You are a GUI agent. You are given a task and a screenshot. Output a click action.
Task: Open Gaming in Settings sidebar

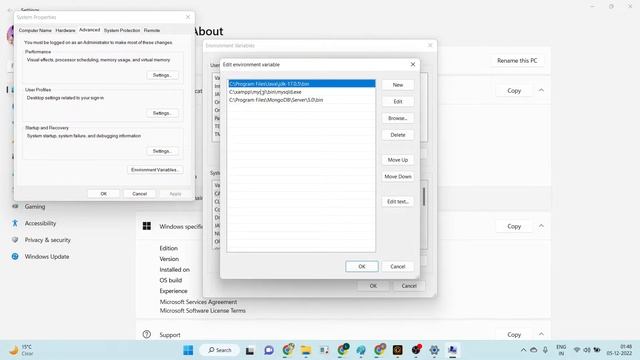pyautogui.click(x=35, y=207)
